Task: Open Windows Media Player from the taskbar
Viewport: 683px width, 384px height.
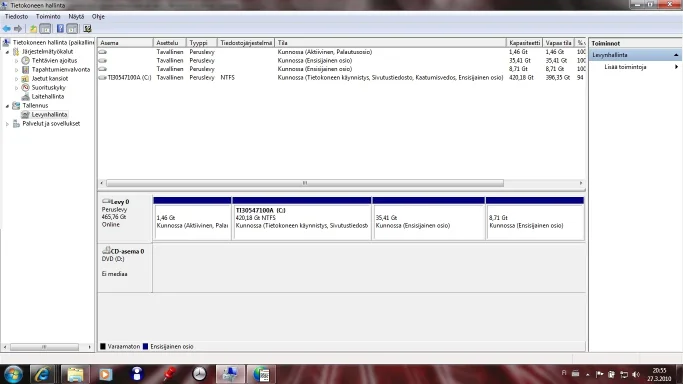Action: [105, 374]
